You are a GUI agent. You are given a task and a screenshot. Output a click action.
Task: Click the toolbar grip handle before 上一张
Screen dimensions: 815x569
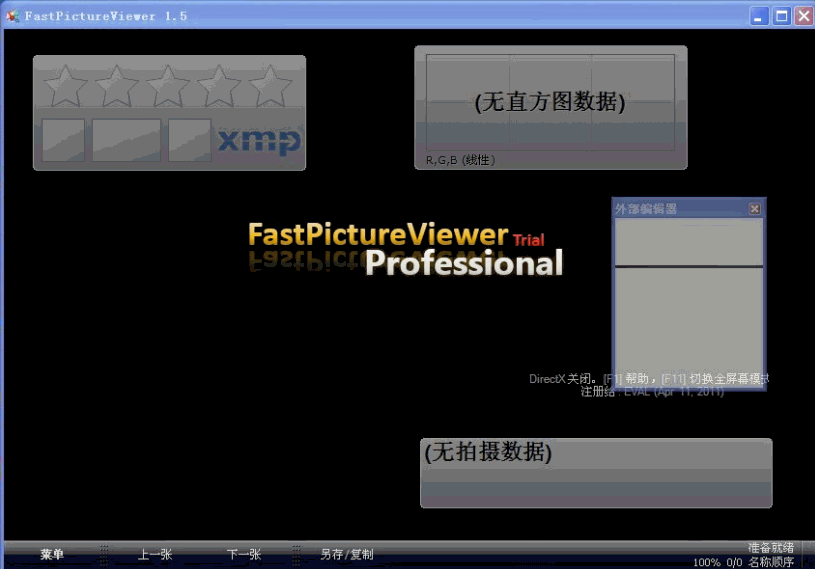pos(104,554)
